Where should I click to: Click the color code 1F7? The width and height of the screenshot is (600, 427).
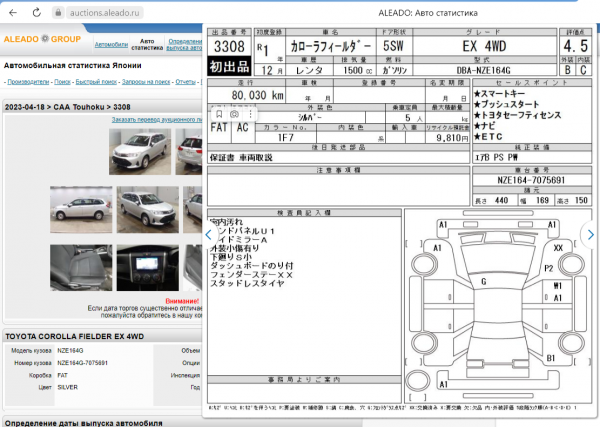pos(285,138)
